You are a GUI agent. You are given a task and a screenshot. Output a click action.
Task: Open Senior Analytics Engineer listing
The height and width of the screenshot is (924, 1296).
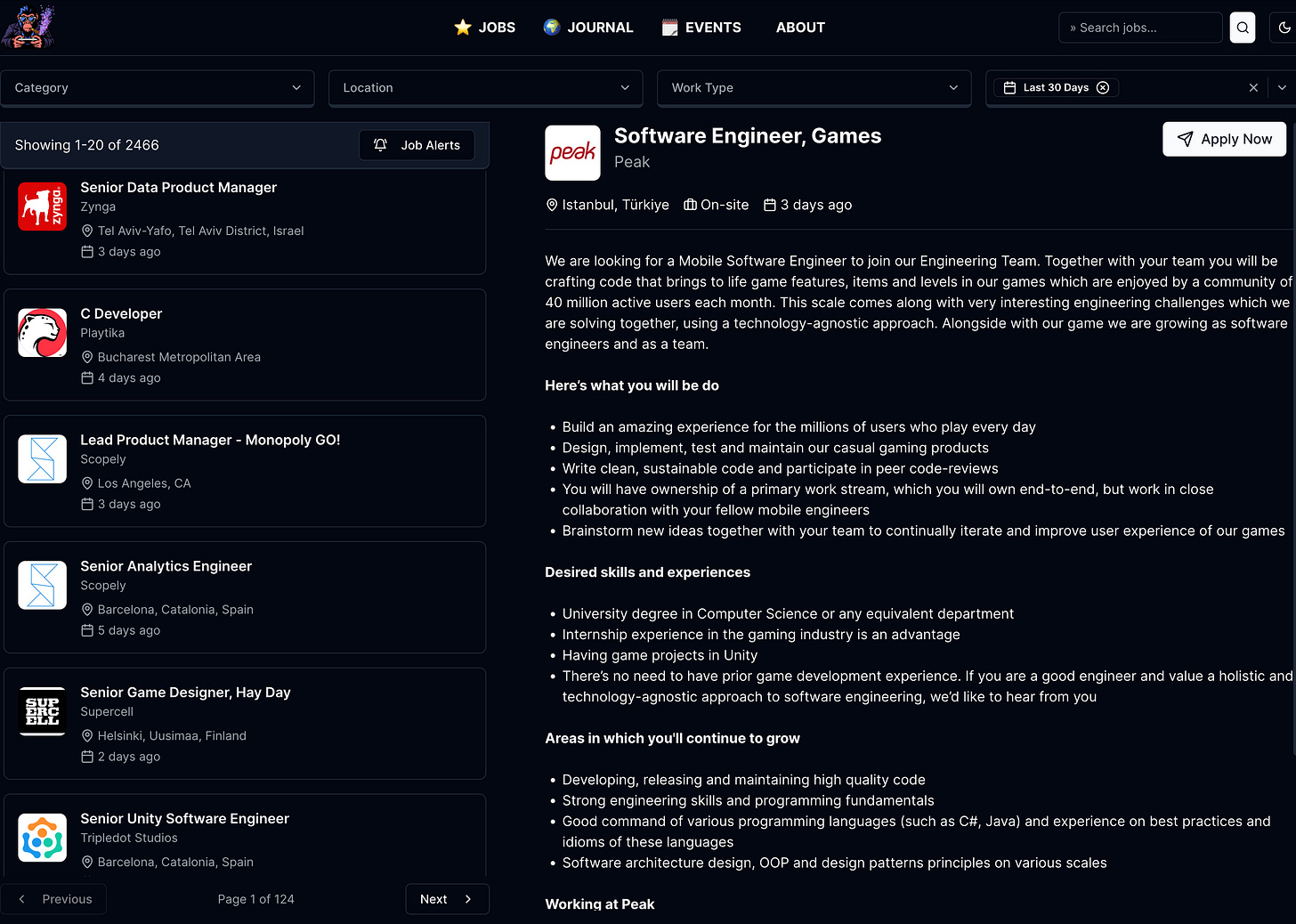[x=245, y=597]
